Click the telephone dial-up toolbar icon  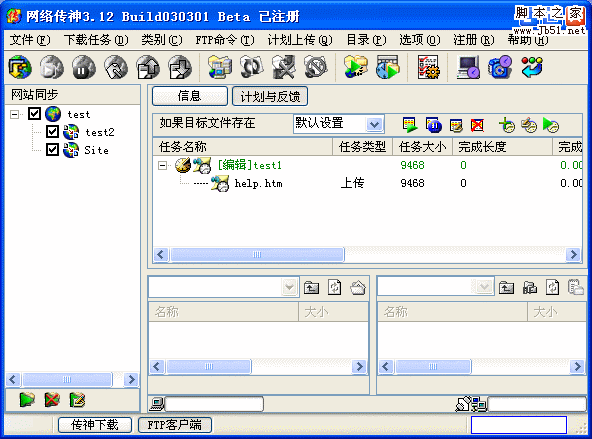pyautogui.click(x=500, y=68)
